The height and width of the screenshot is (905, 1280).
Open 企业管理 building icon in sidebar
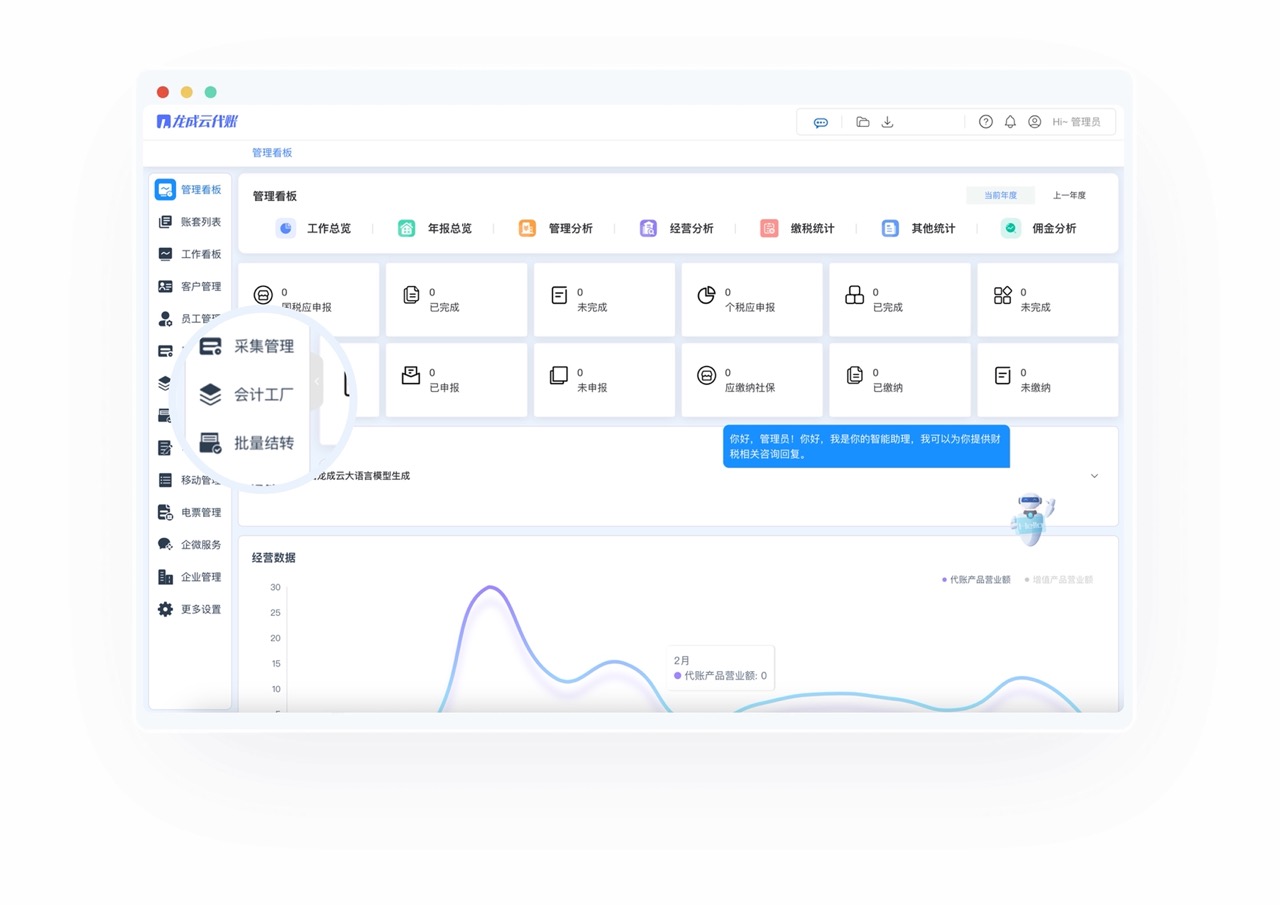tap(165, 577)
